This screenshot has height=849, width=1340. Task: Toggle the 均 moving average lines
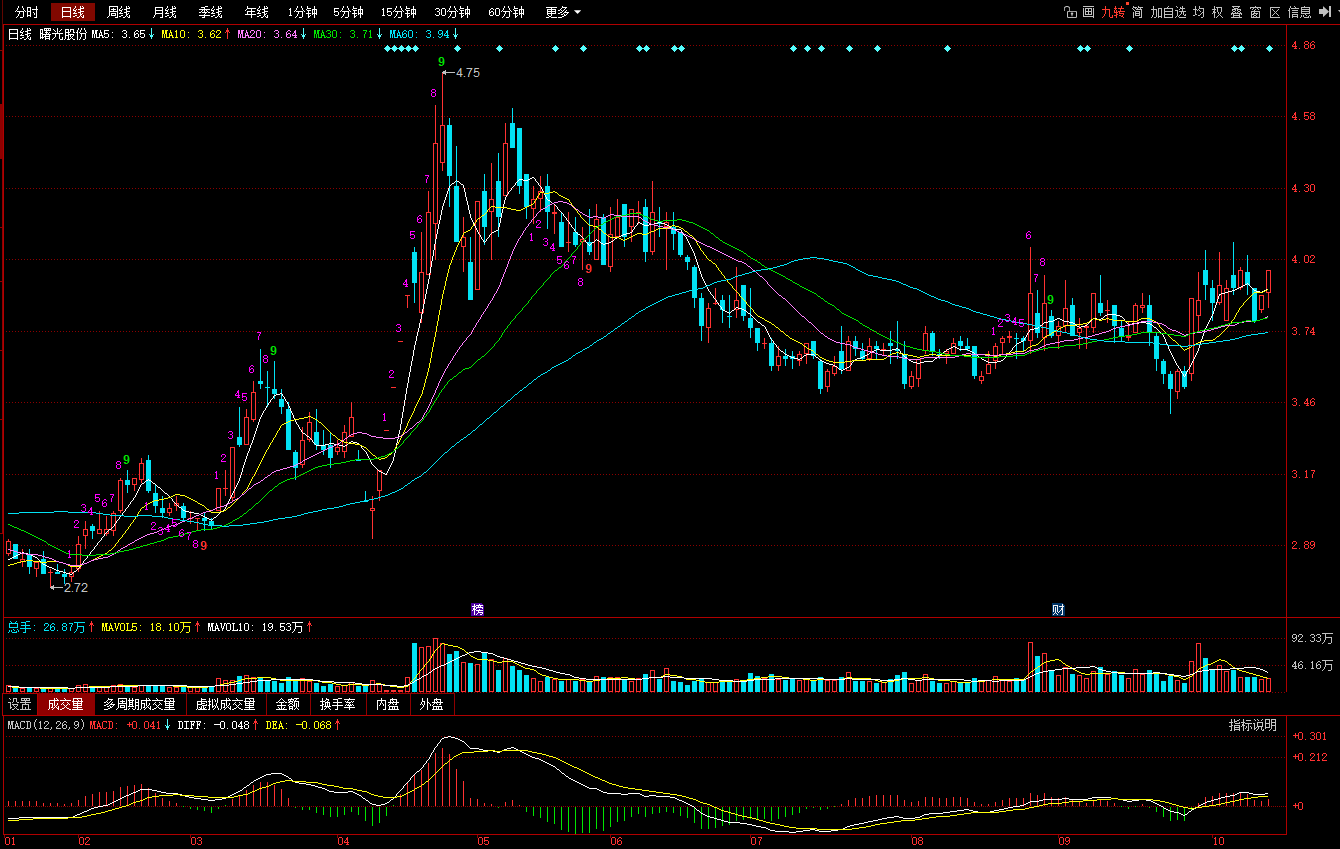tap(1198, 12)
